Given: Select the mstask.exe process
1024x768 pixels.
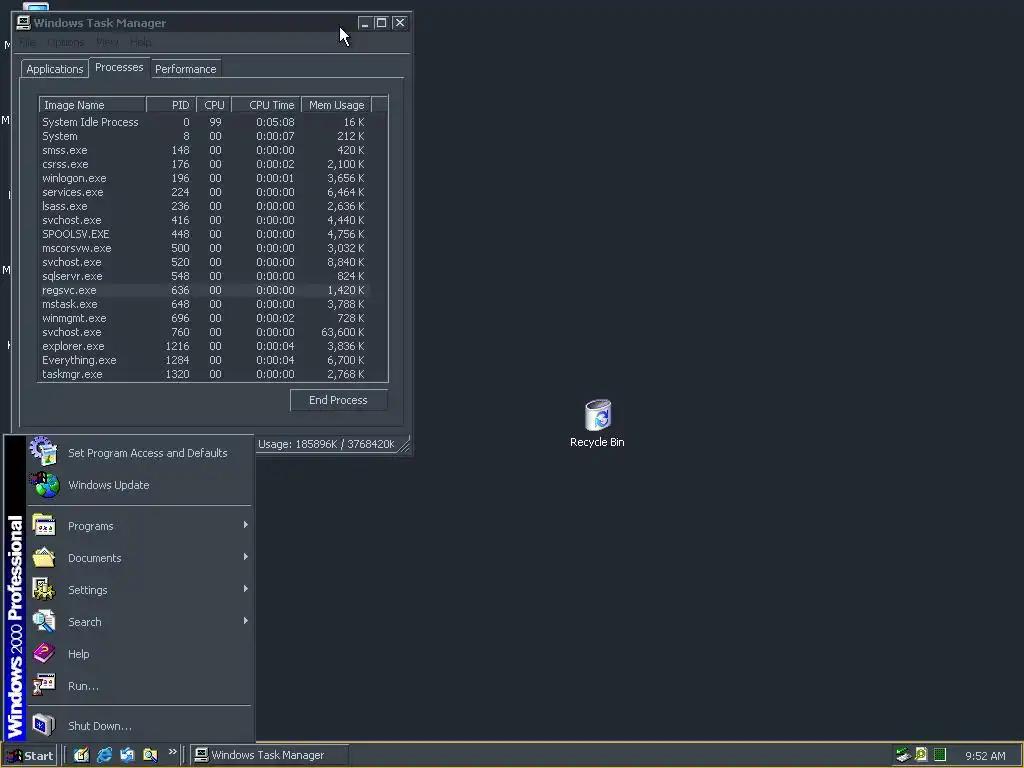Looking at the screenshot, I should point(204,304).
